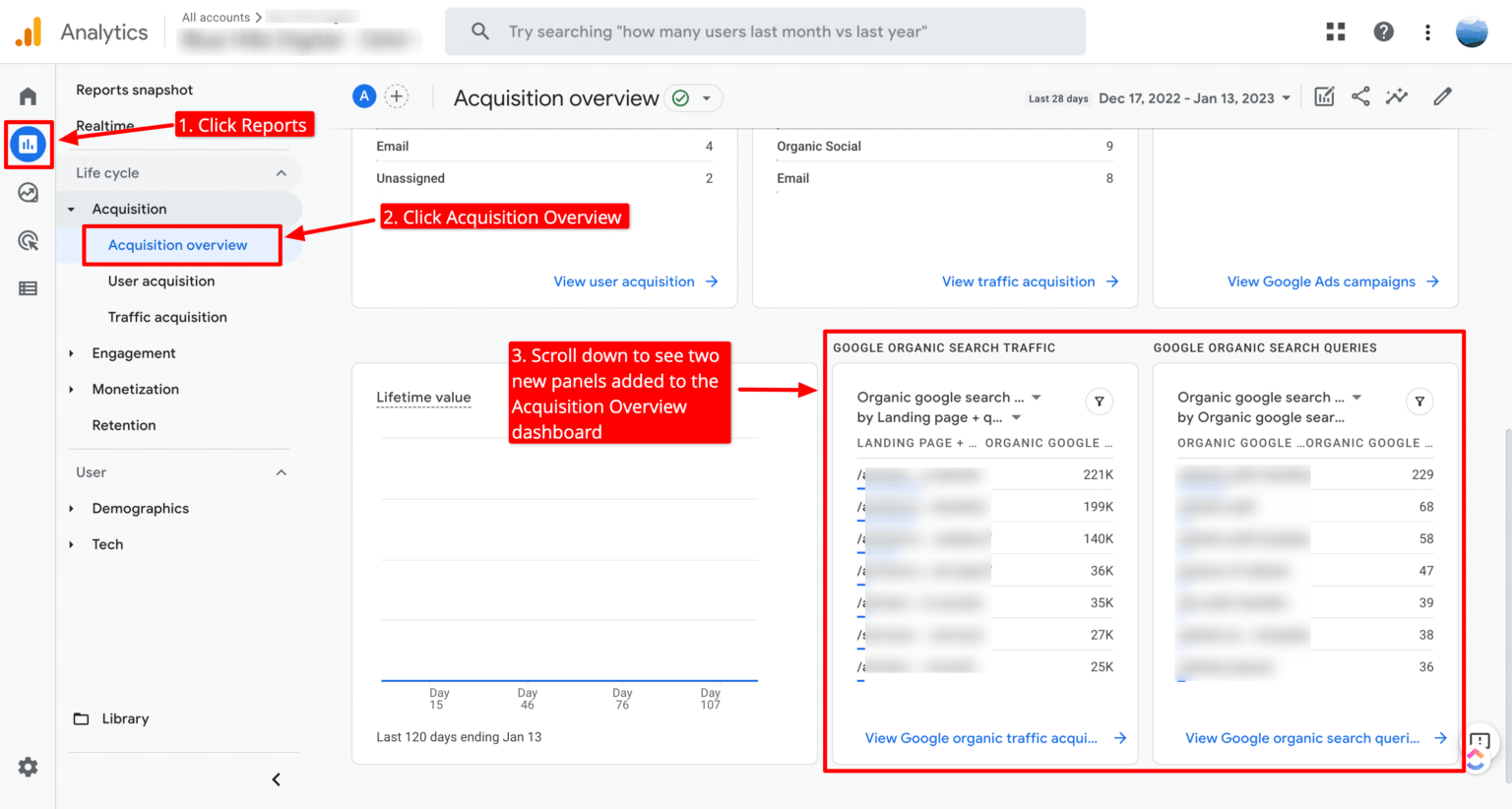Screen dimensions: 1512x809
Task: Collapse the Life cycle section
Action: (283, 172)
